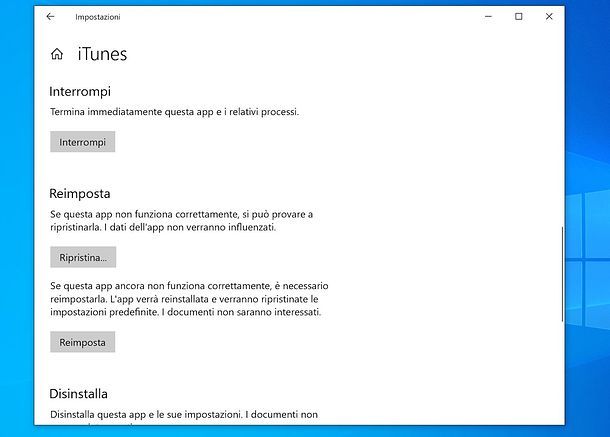Select the iTunes page title
Viewport: 610px width, 437px height.
point(102,54)
